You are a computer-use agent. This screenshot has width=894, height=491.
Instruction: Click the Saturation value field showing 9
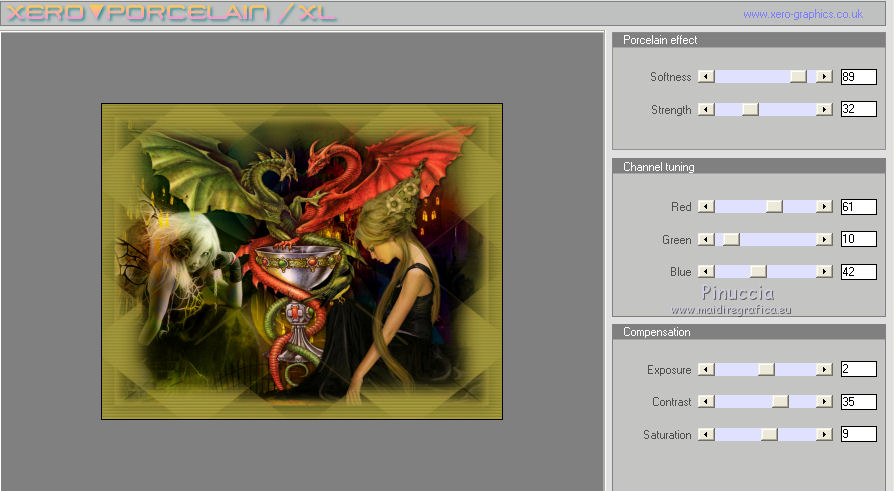[x=859, y=434]
